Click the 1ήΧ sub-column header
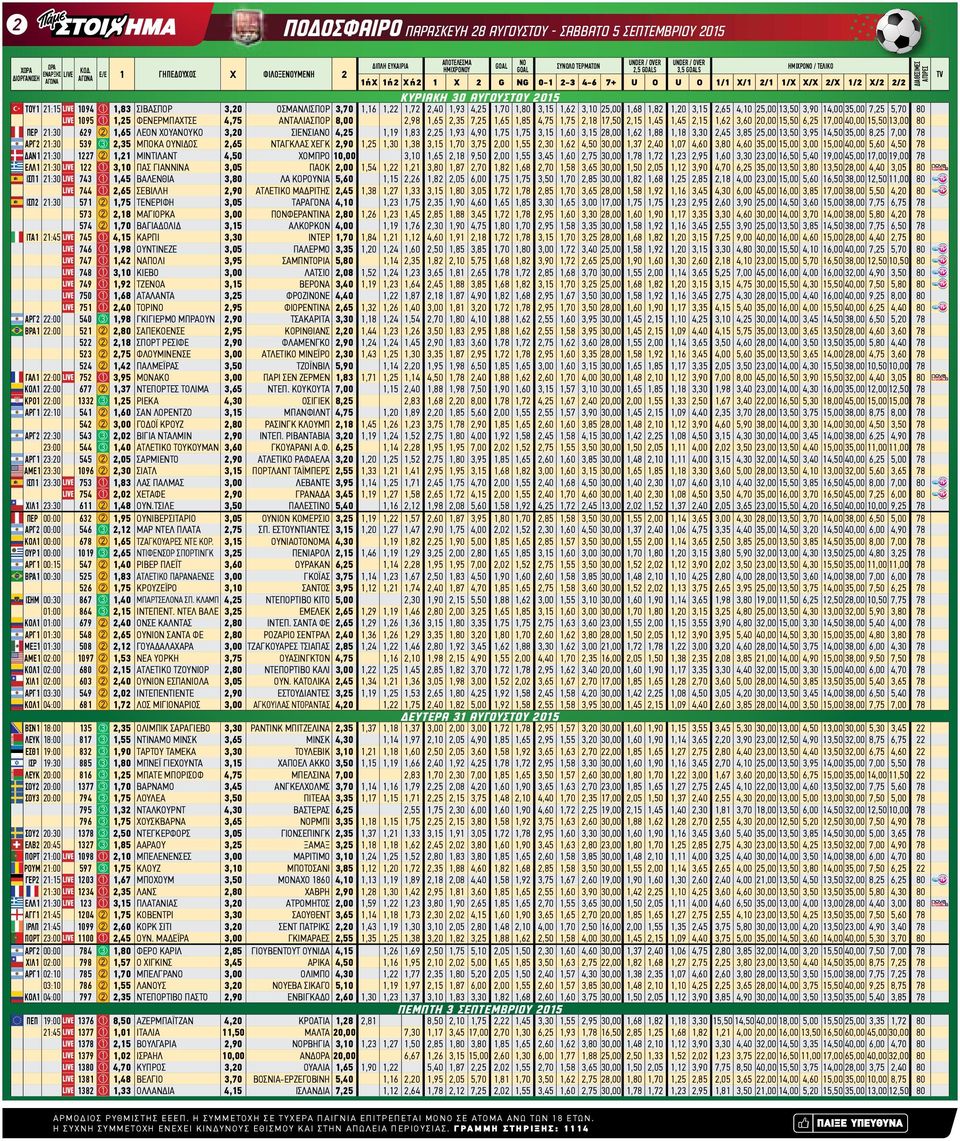This screenshot has width=960, height=1141. click(368, 82)
